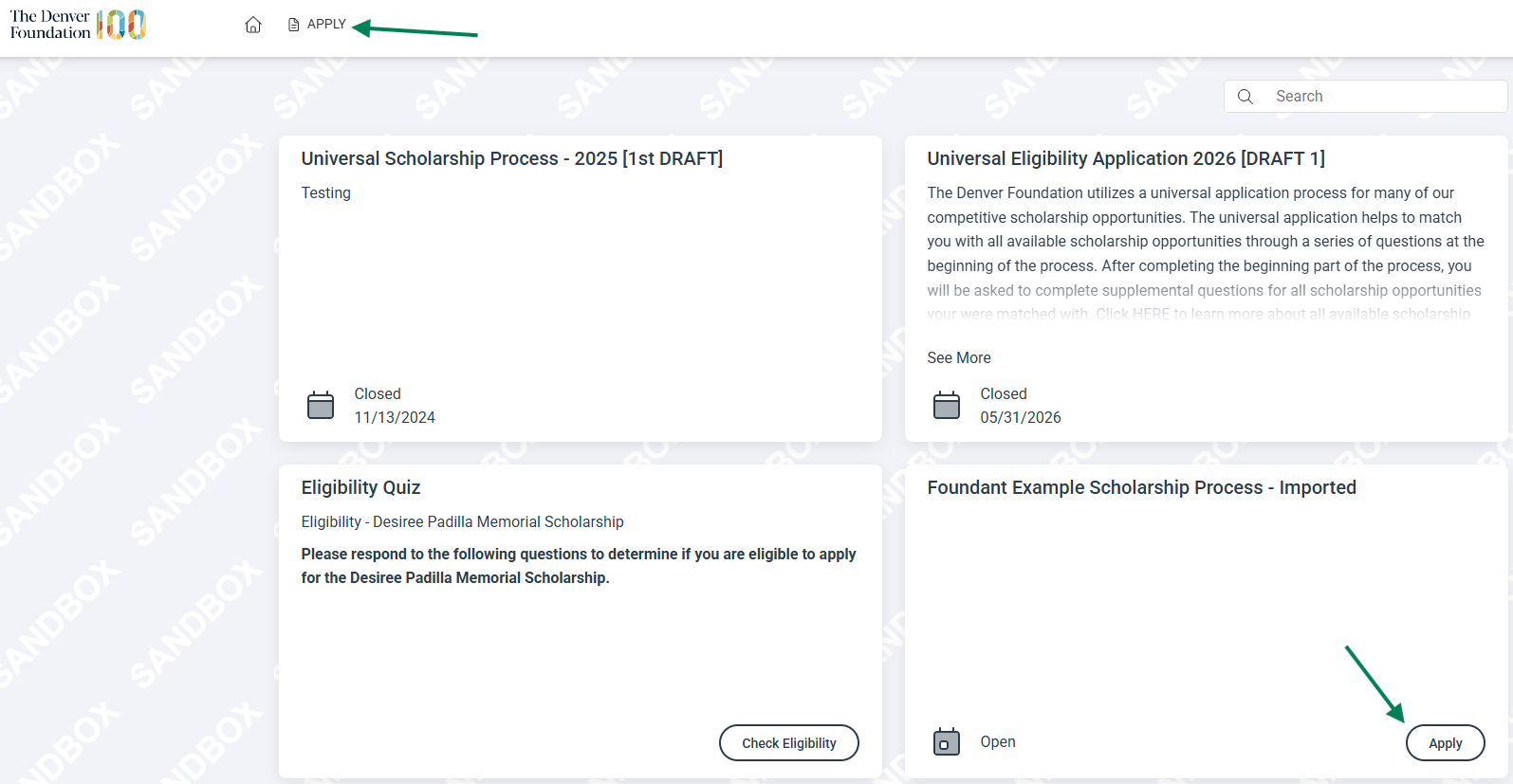Click the calendar icon beside Closed 05/31/2026
Viewport: 1513px width, 784px height.
pyautogui.click(x=947, y=405)
